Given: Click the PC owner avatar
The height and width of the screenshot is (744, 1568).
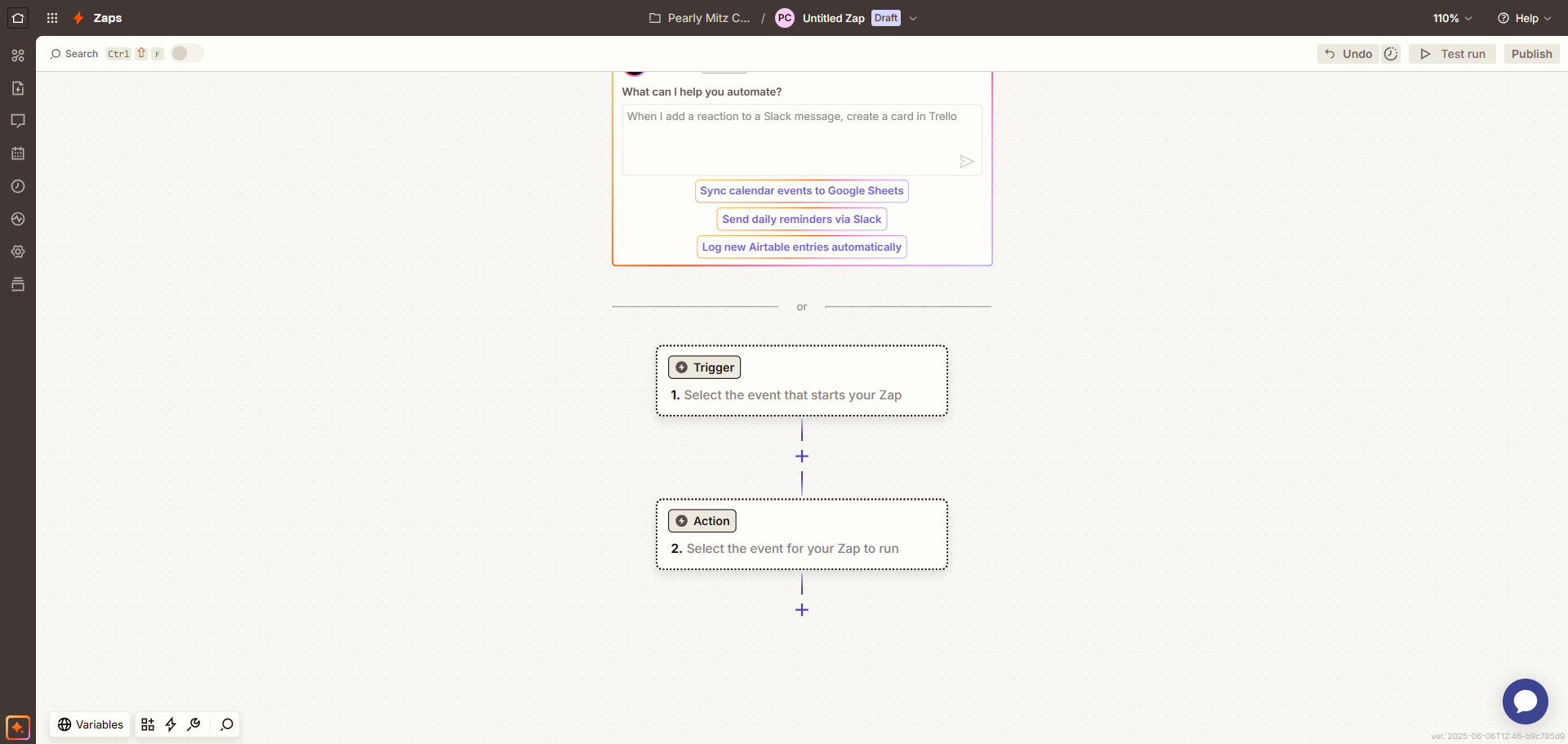Looking at the screenshot, I should [785, 18].
